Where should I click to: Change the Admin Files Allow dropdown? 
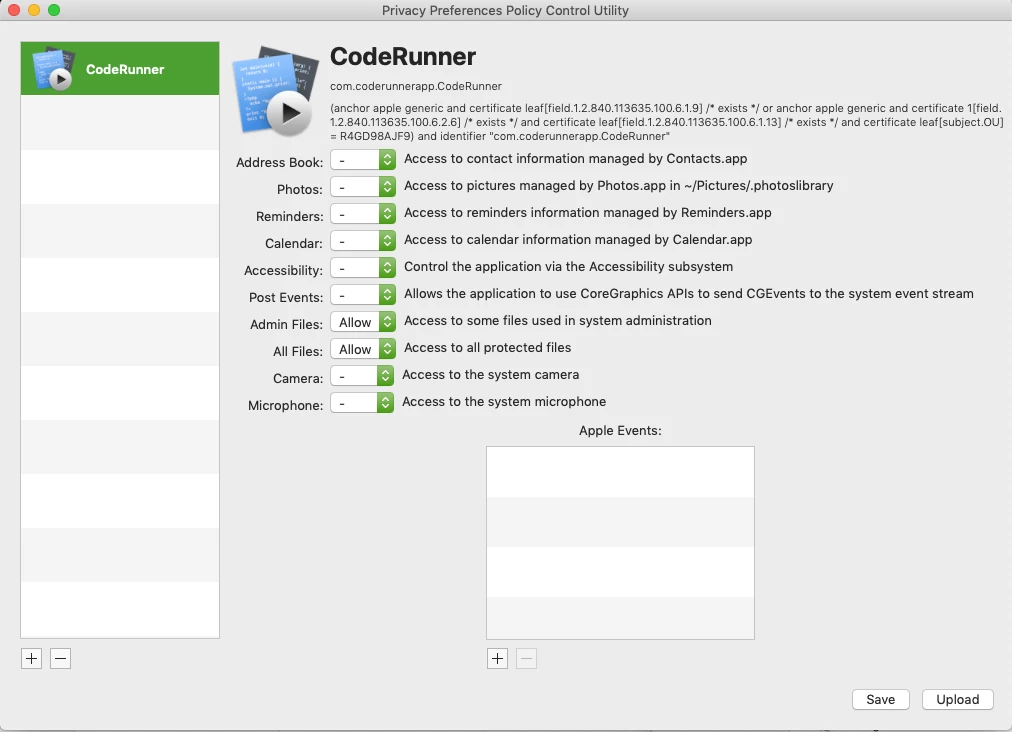click(x=363, y=322)
